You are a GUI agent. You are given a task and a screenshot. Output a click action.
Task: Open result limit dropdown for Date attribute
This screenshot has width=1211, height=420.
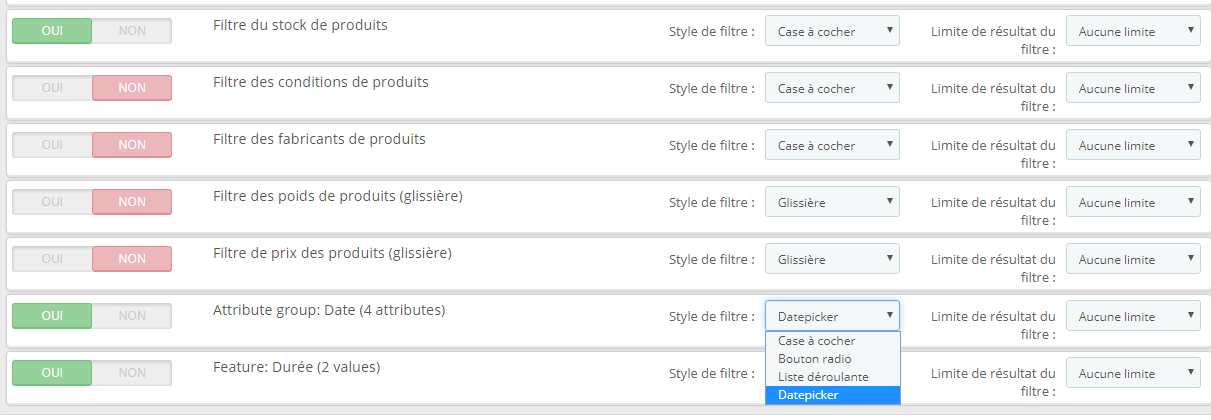[x=1133, y=316]
